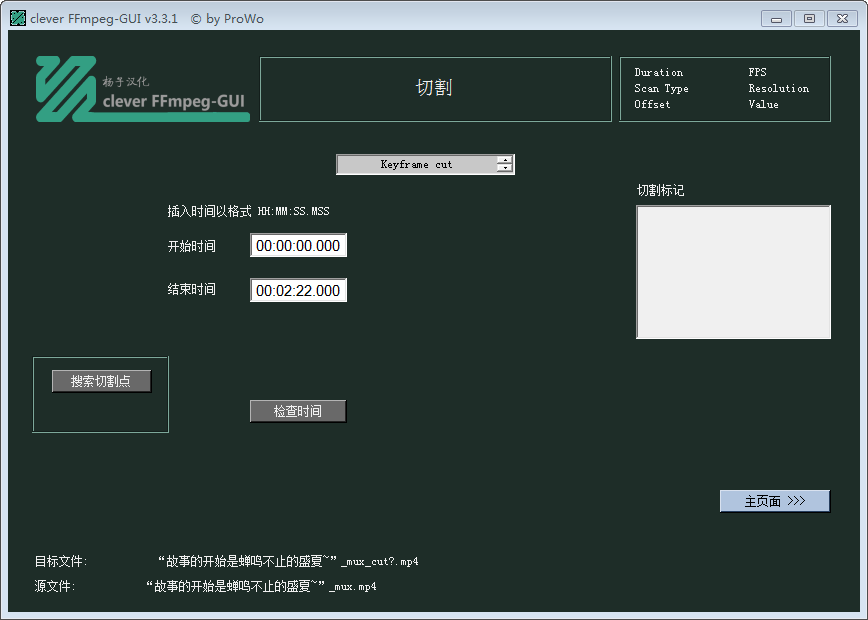
Task: Minimize the clever FFmpeg-GUI window
Action: click(776, 18)
